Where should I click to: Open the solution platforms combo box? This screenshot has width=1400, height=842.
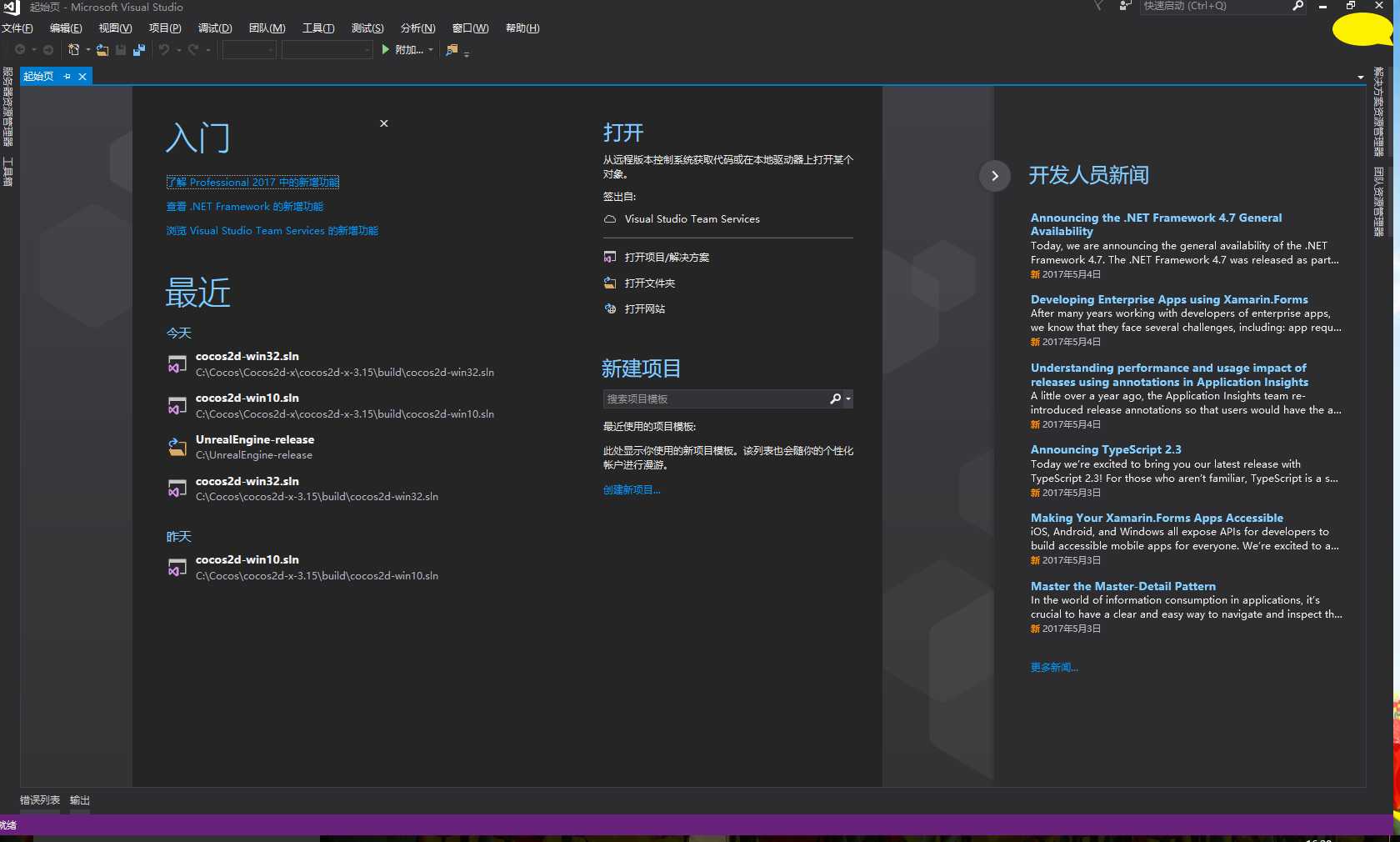[x=327, y=50]
